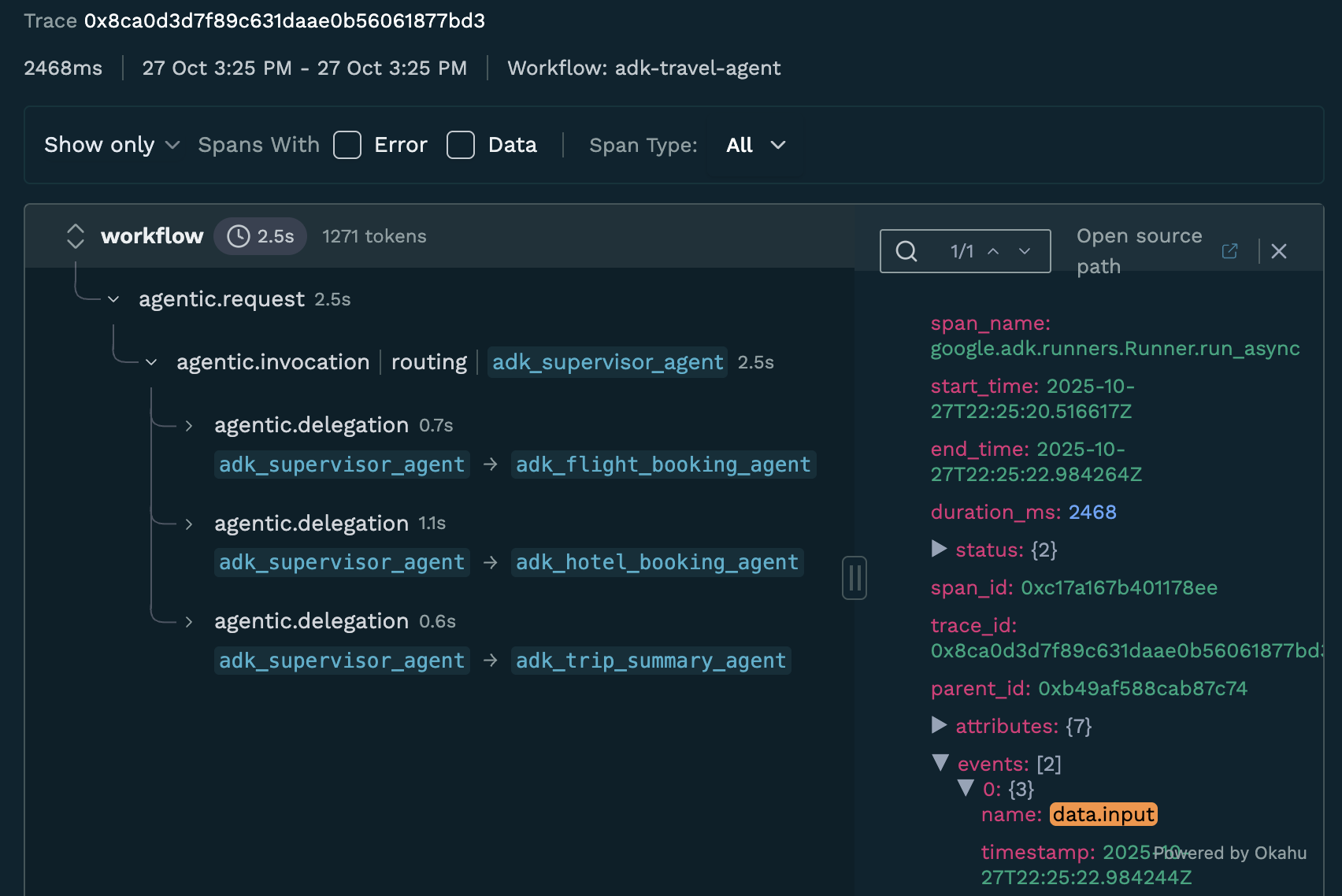The height and width of the screenshot is (896, 1342).
Task: Click the vertical panel resize handle
Action: coord(855,579)
